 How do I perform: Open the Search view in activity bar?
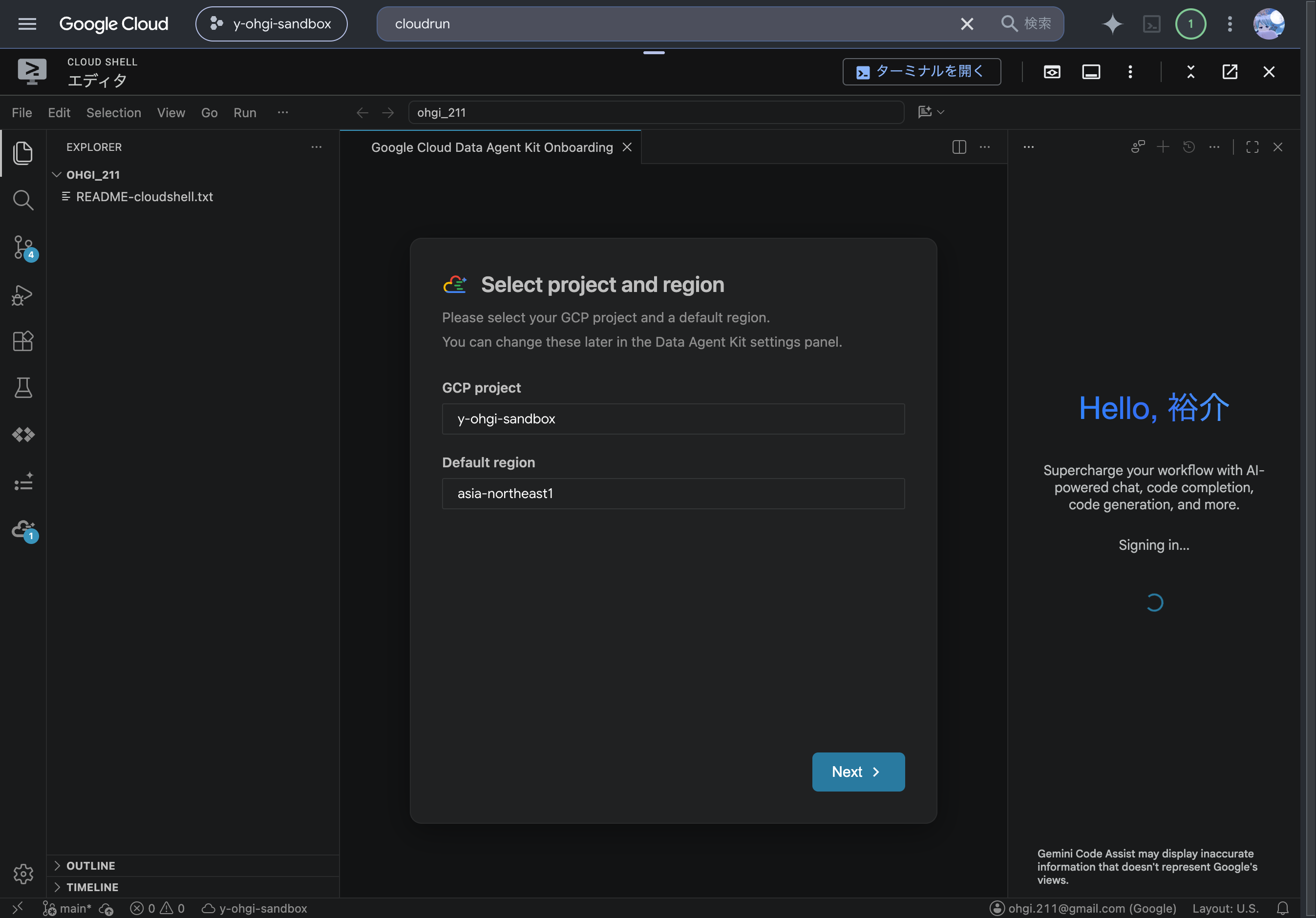point(23,200)
